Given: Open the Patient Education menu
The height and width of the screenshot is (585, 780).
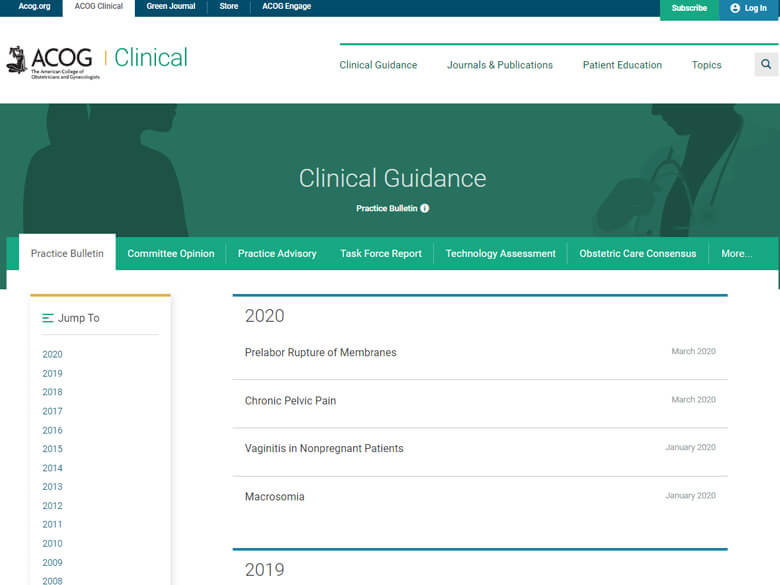Looking at the screenshot, I should (x=622, y=65).
